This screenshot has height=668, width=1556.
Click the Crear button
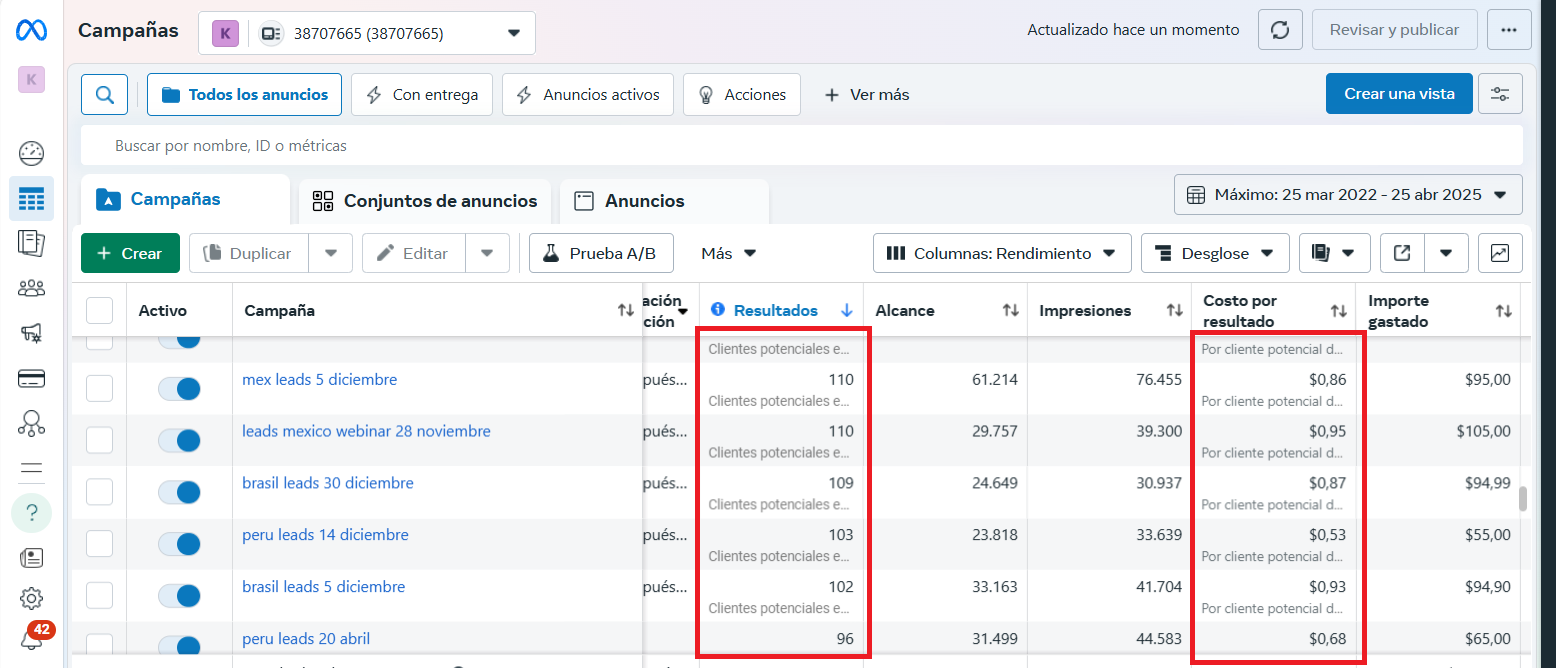click(x=130, y=253)
